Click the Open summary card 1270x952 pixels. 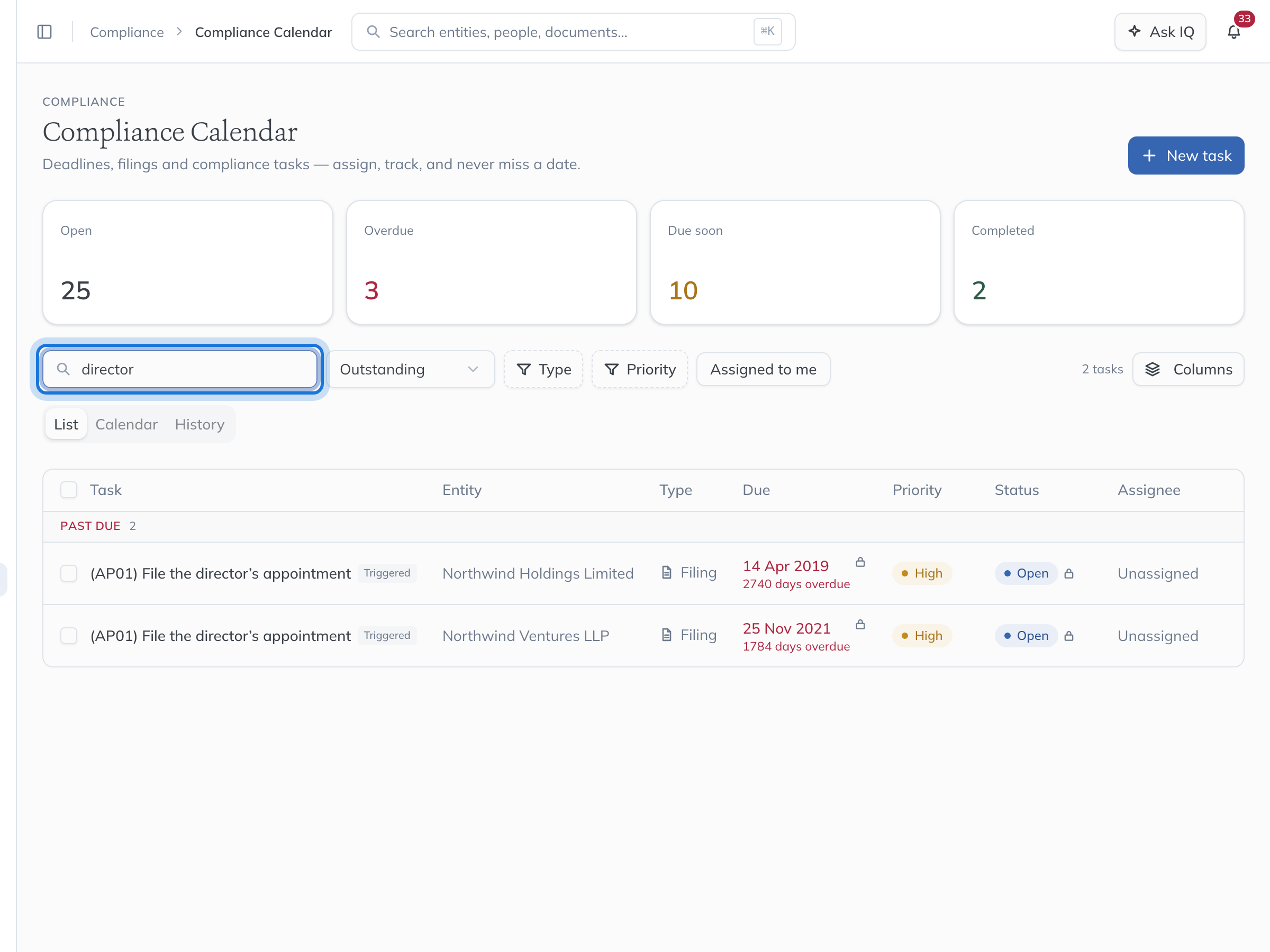pos(188,262)
